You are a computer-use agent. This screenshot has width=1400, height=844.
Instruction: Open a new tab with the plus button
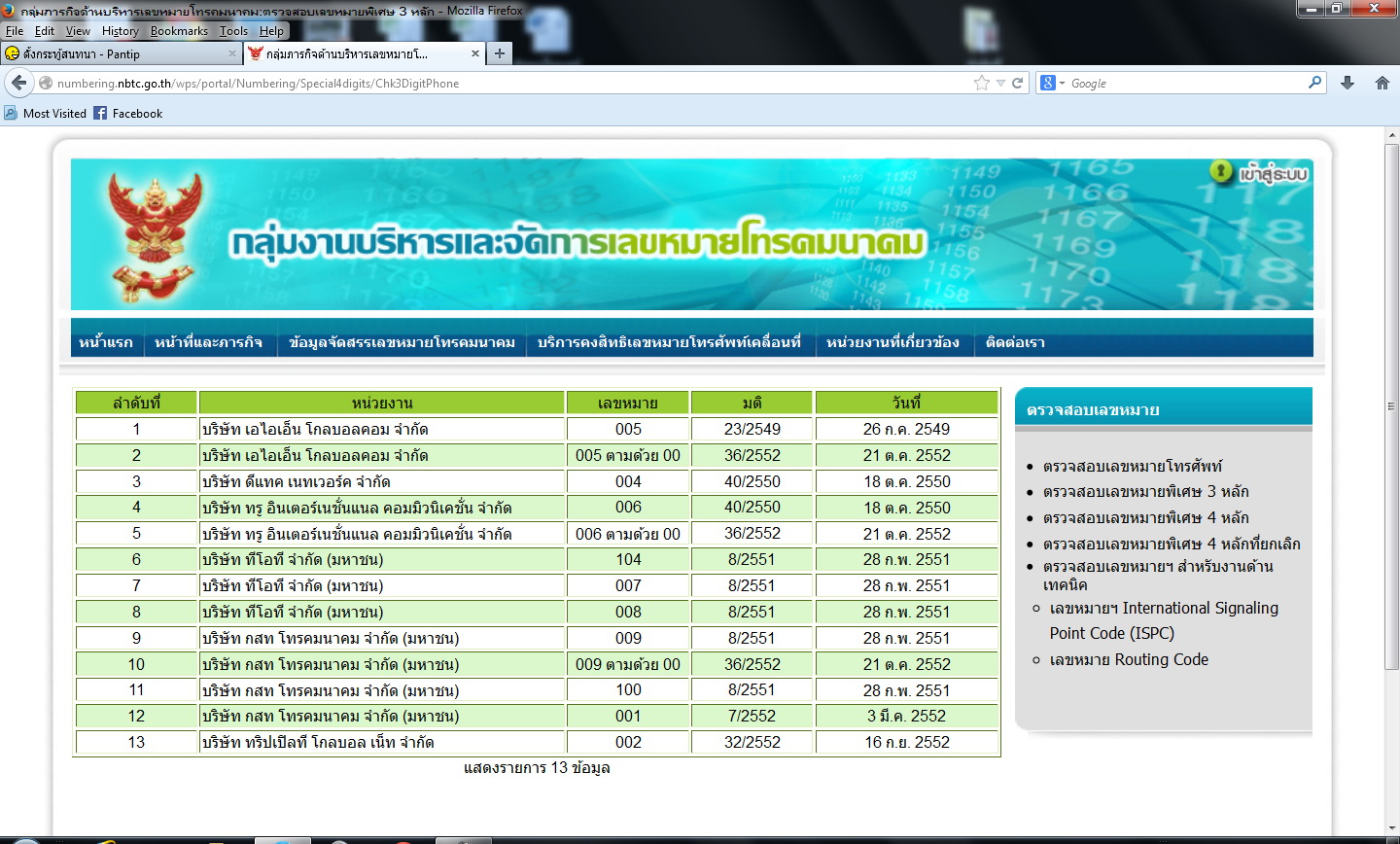coord(500,53)
